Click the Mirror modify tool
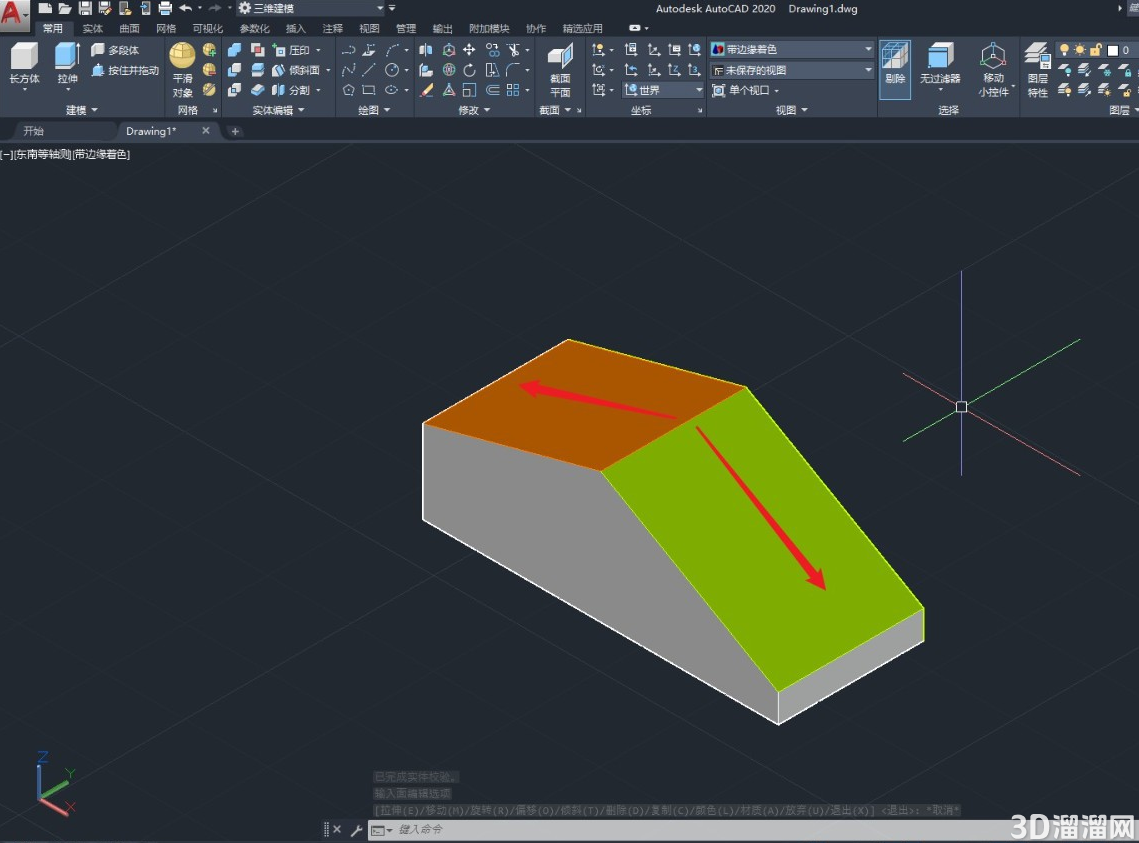 [x=426, y=50]
